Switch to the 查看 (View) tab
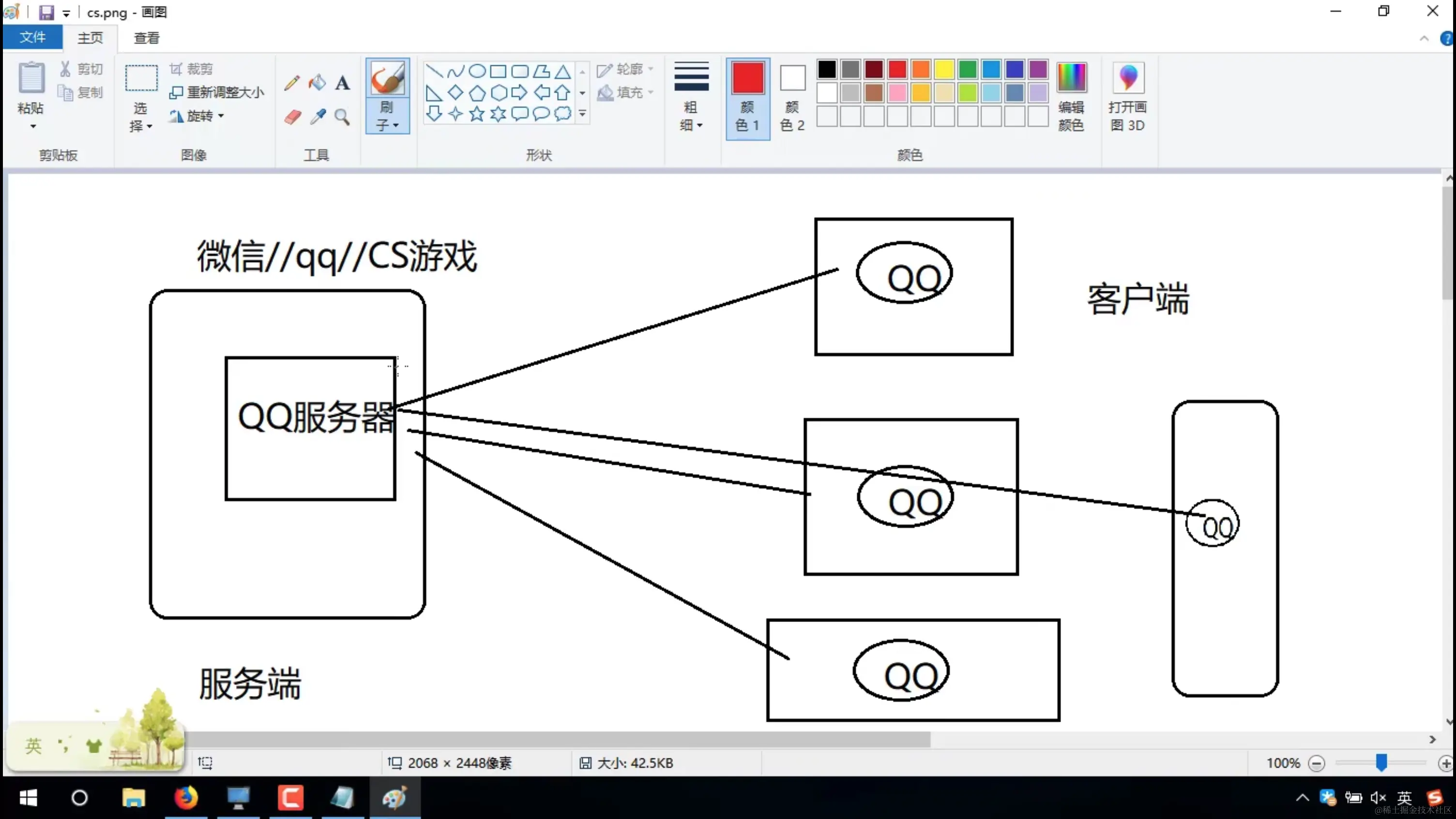This screenshot has height=819, width=1456. (146, 38)
